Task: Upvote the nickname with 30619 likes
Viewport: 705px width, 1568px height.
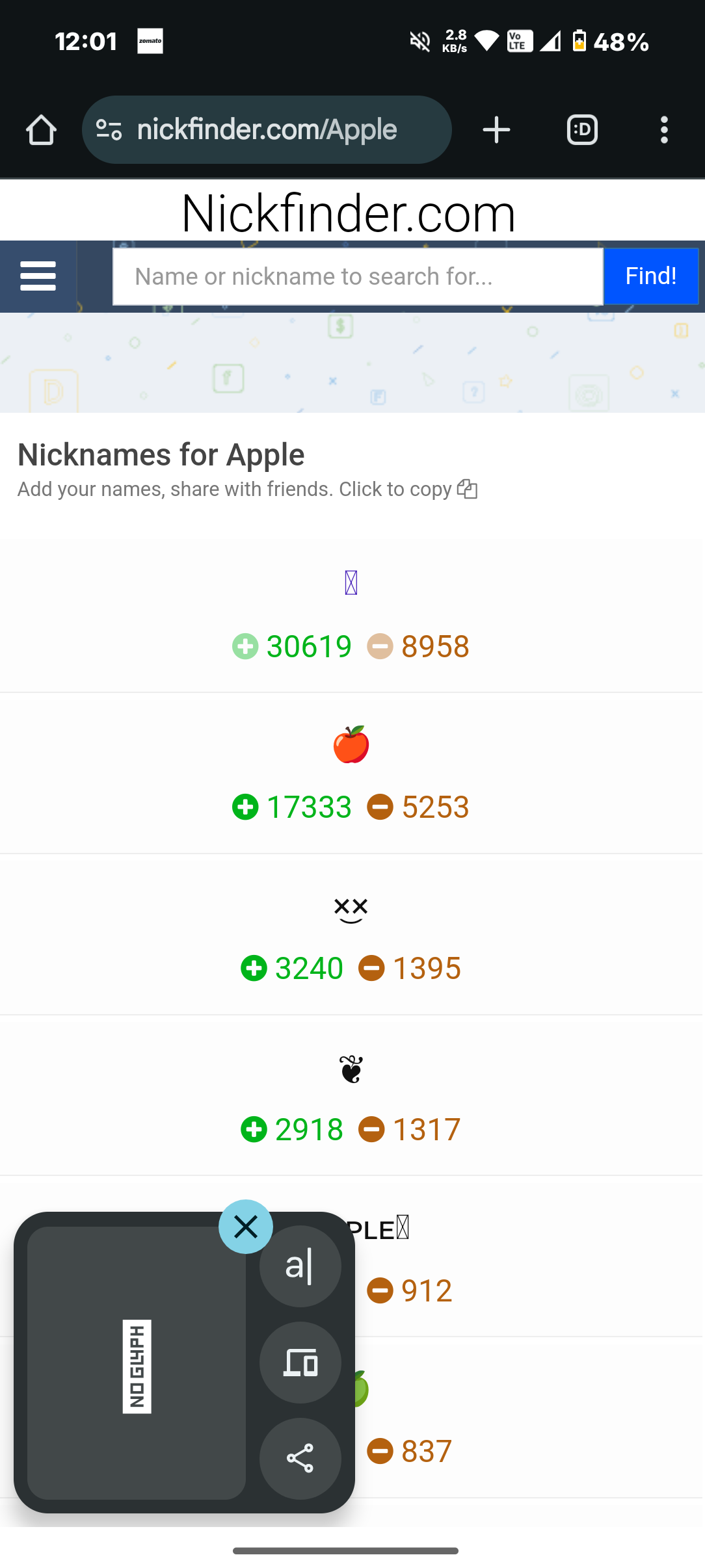Action: coord(245,646)
